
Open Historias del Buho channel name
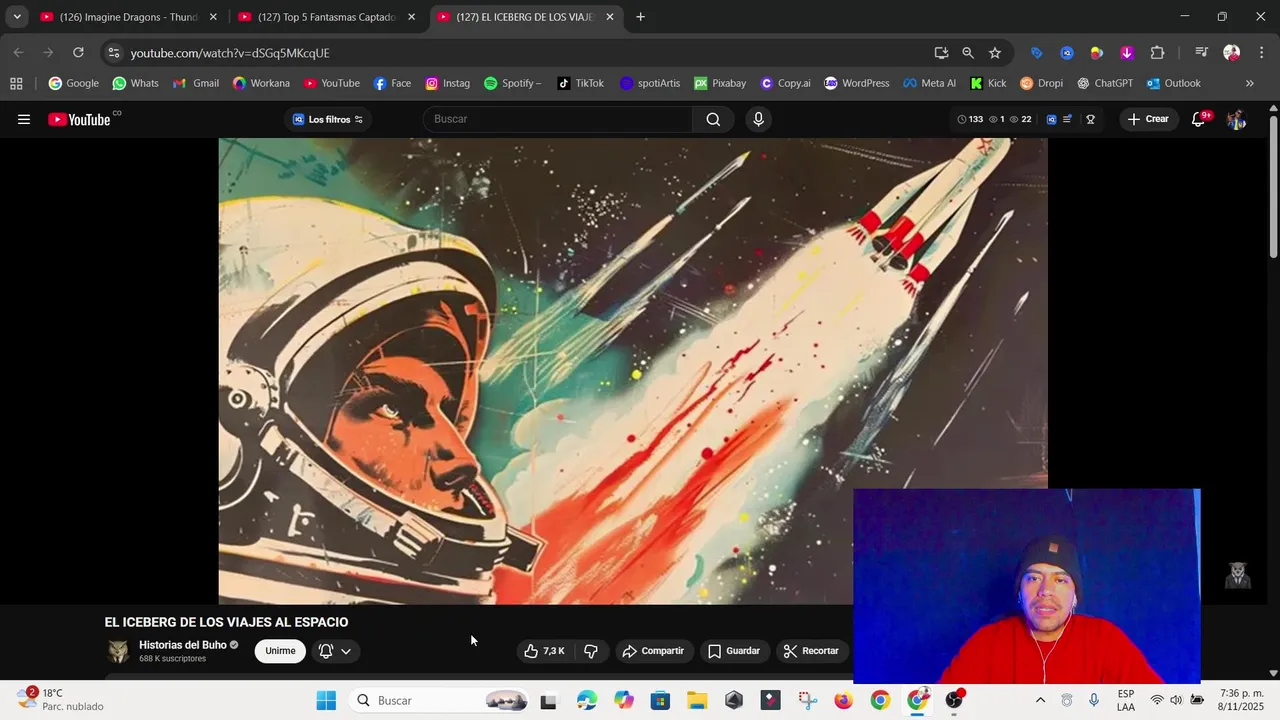pos(183,645)
